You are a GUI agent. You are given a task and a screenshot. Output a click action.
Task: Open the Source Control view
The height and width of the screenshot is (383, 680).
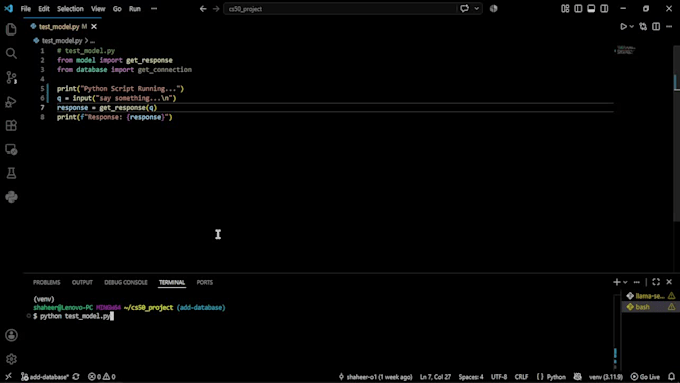click(11, 78)
